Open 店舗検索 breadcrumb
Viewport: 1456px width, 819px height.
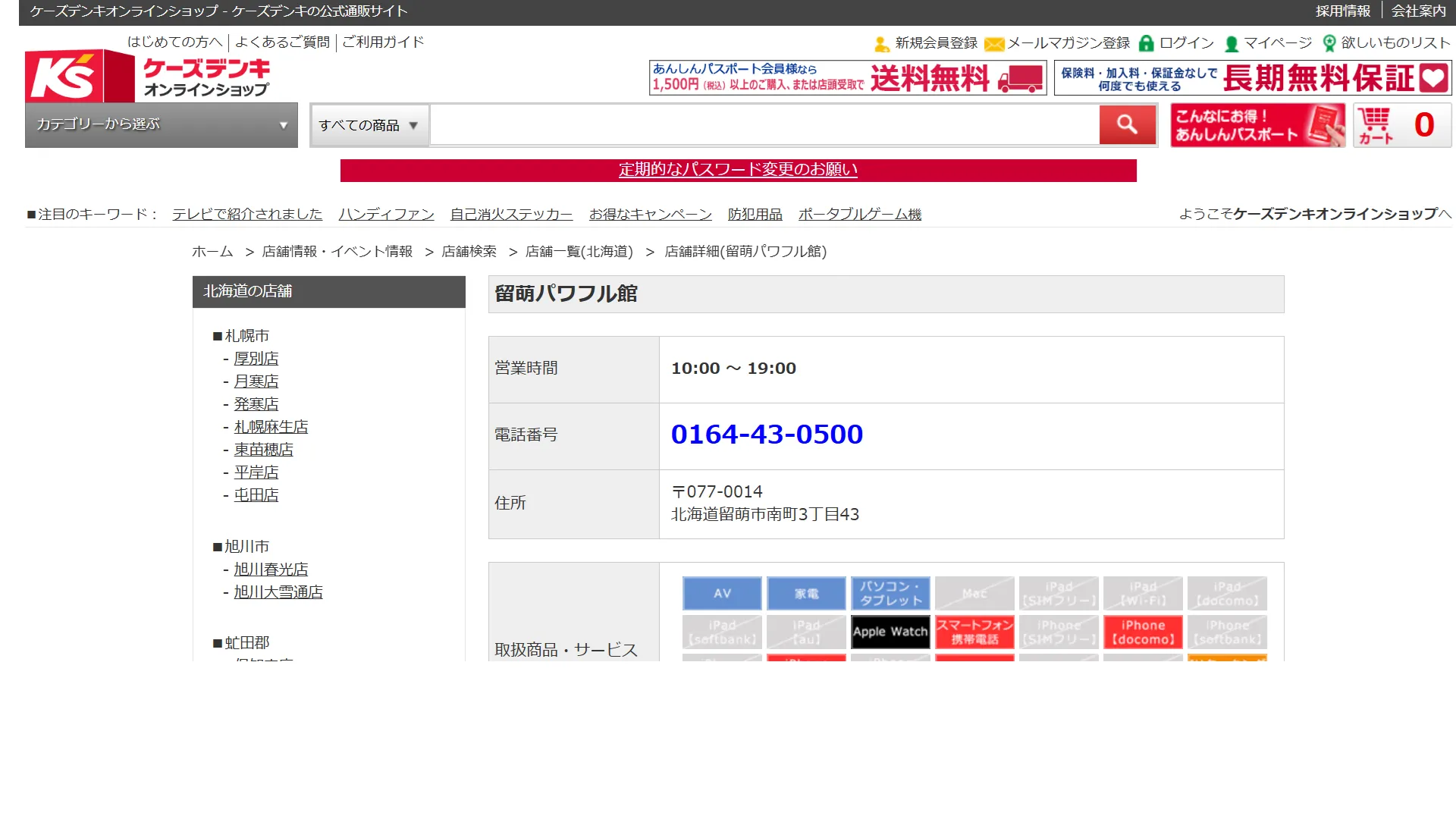[469, 252]
